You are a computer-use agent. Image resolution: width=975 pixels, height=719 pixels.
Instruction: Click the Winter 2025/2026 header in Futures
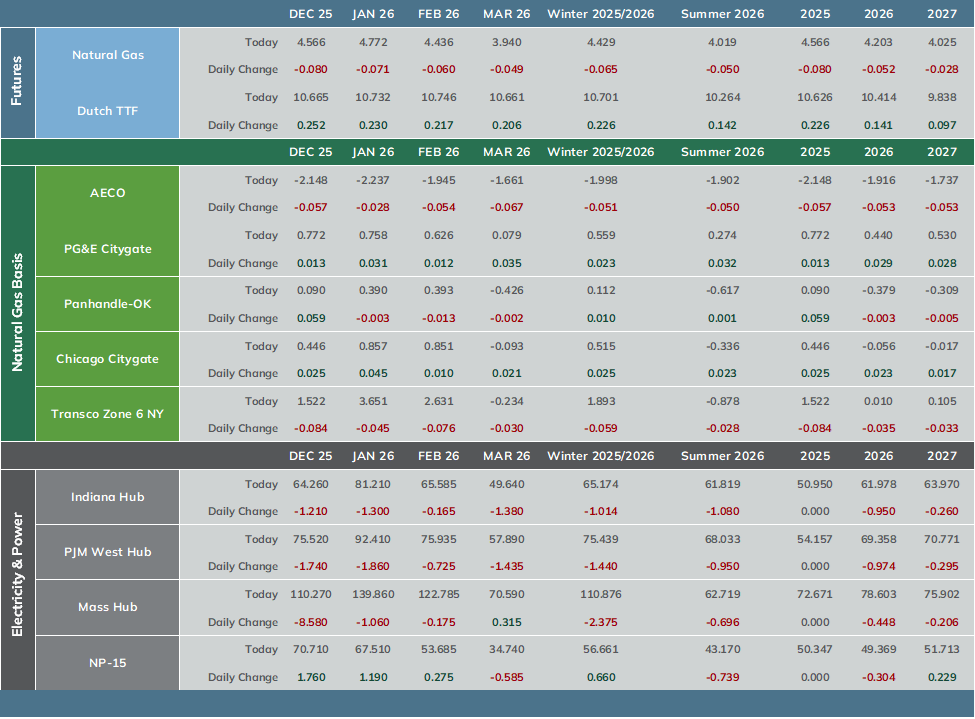(601, 14)
